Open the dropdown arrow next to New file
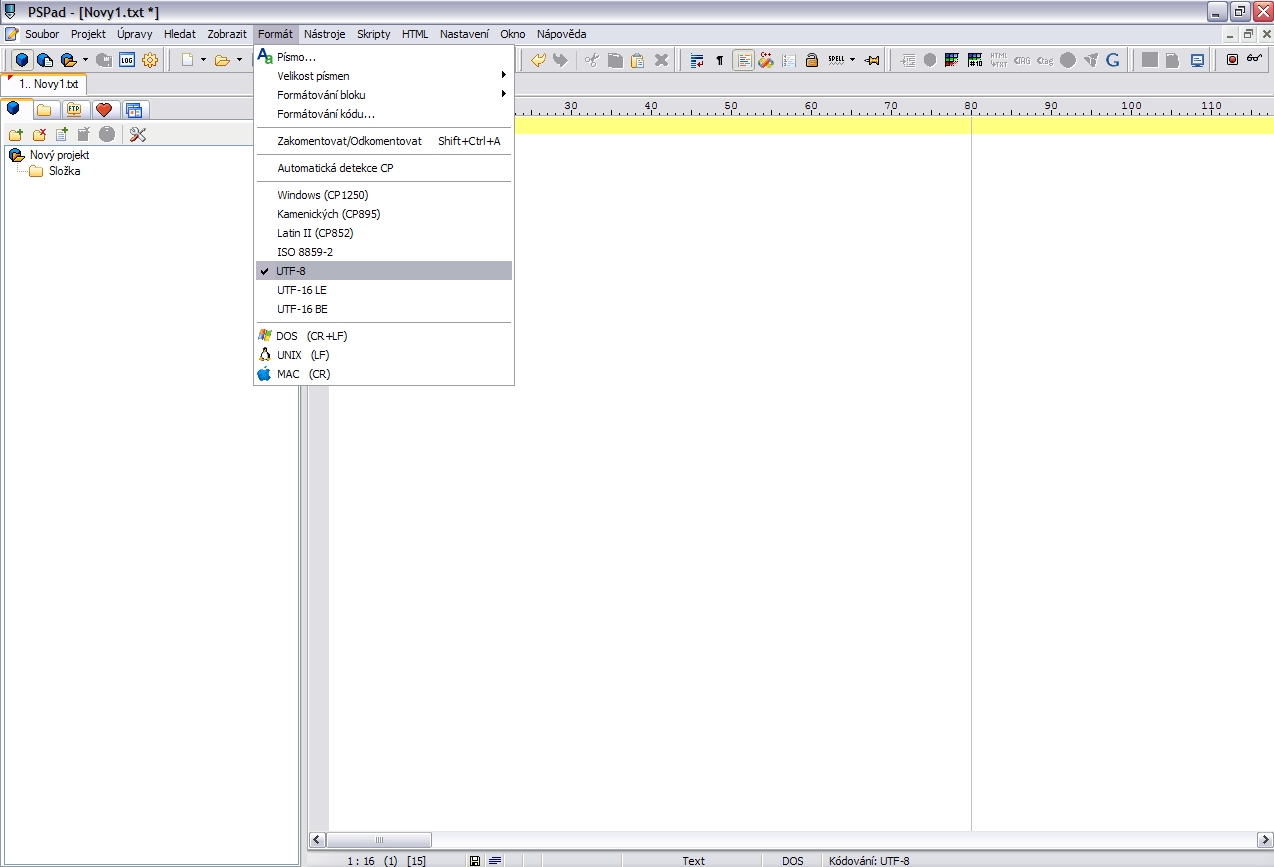The height and width of the screenshot is (867, 1274). [203, 60]
